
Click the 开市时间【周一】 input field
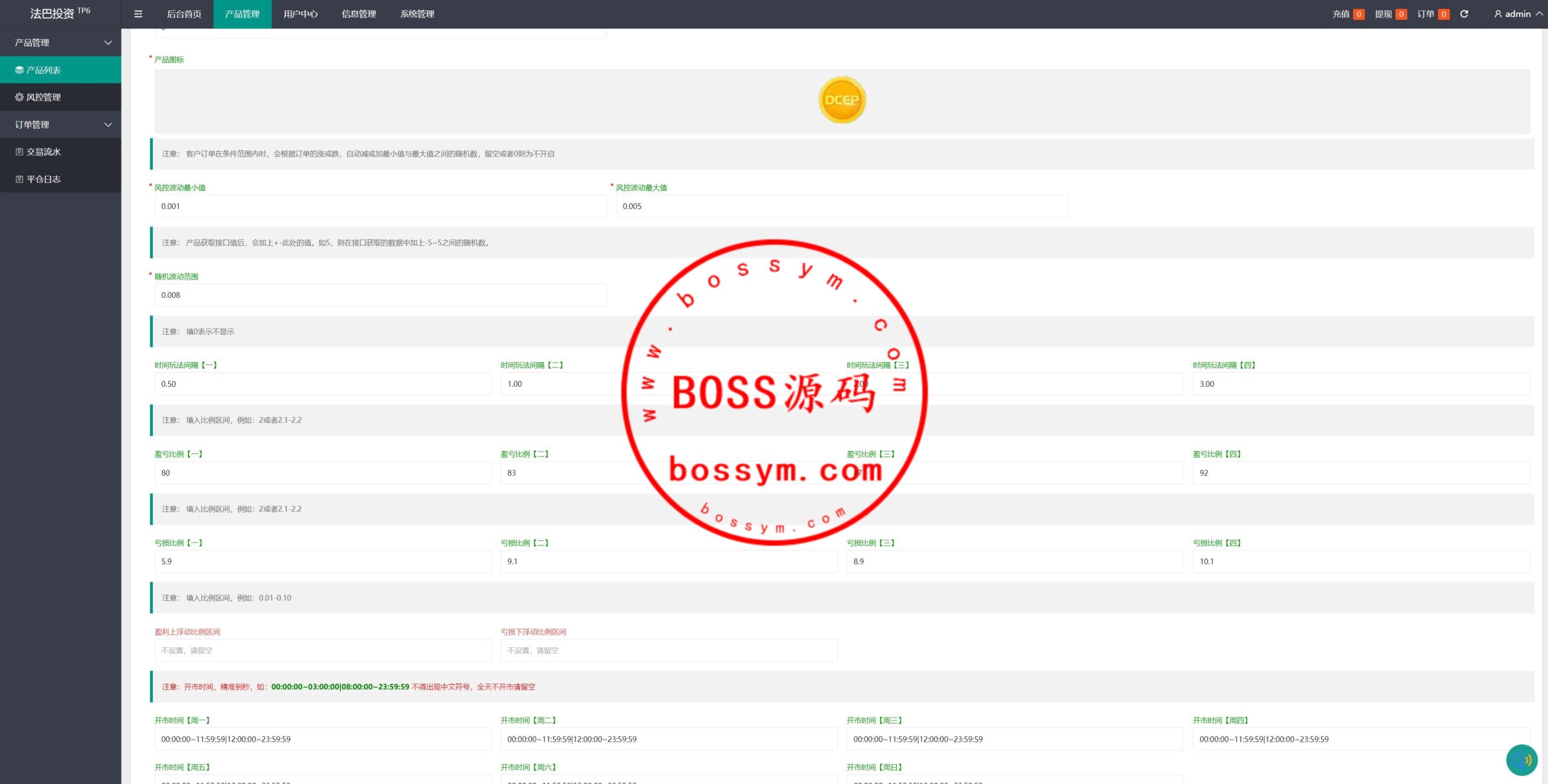tap(323, 739)
